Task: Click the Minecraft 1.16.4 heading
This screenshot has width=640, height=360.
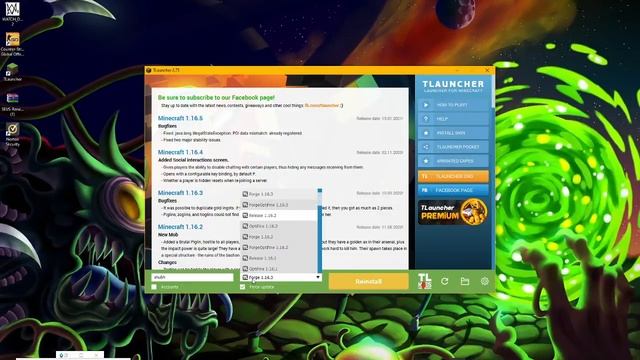Action: coord(180,152)
